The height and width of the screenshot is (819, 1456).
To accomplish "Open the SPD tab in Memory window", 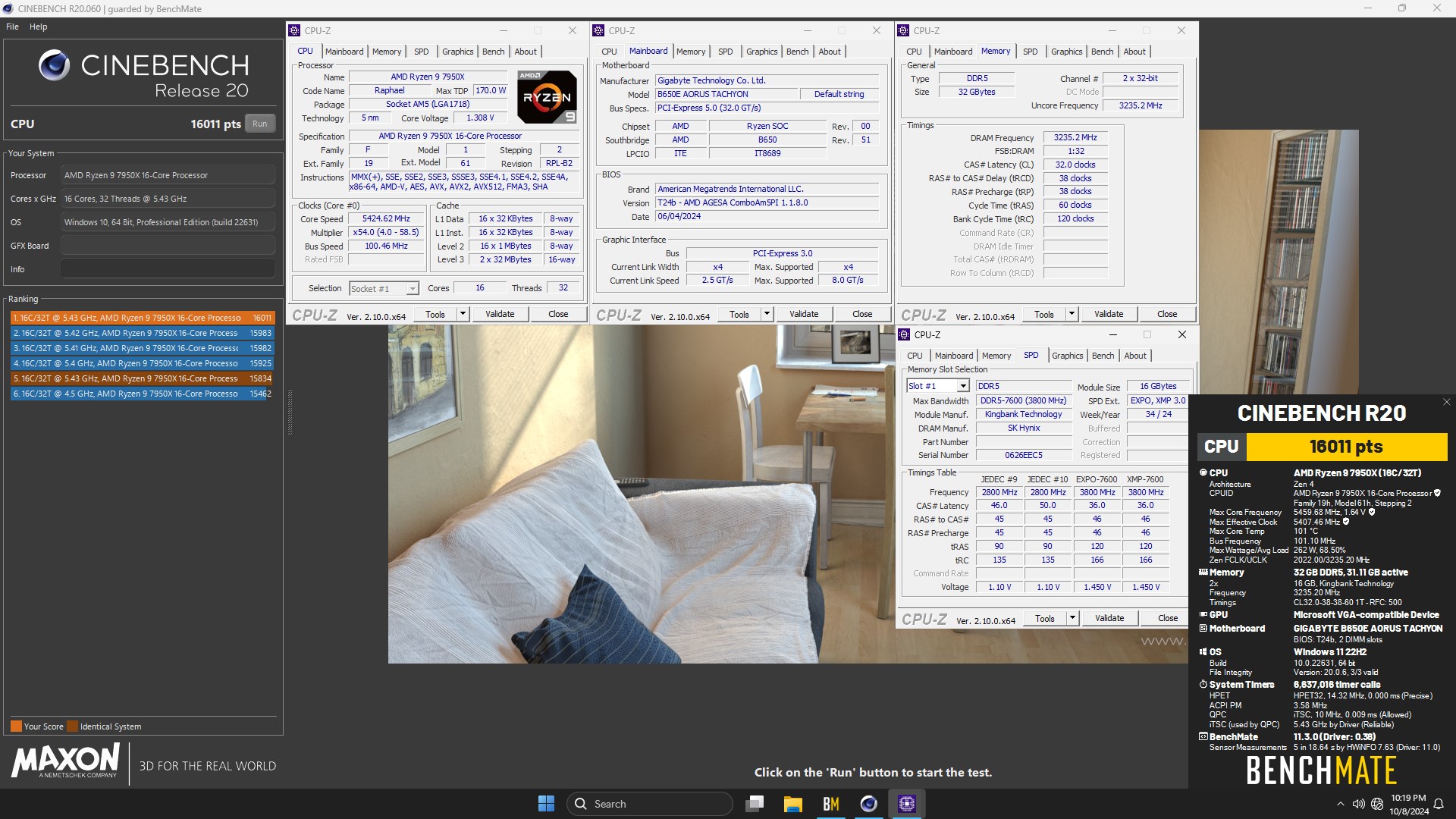I will [1030, 52].
